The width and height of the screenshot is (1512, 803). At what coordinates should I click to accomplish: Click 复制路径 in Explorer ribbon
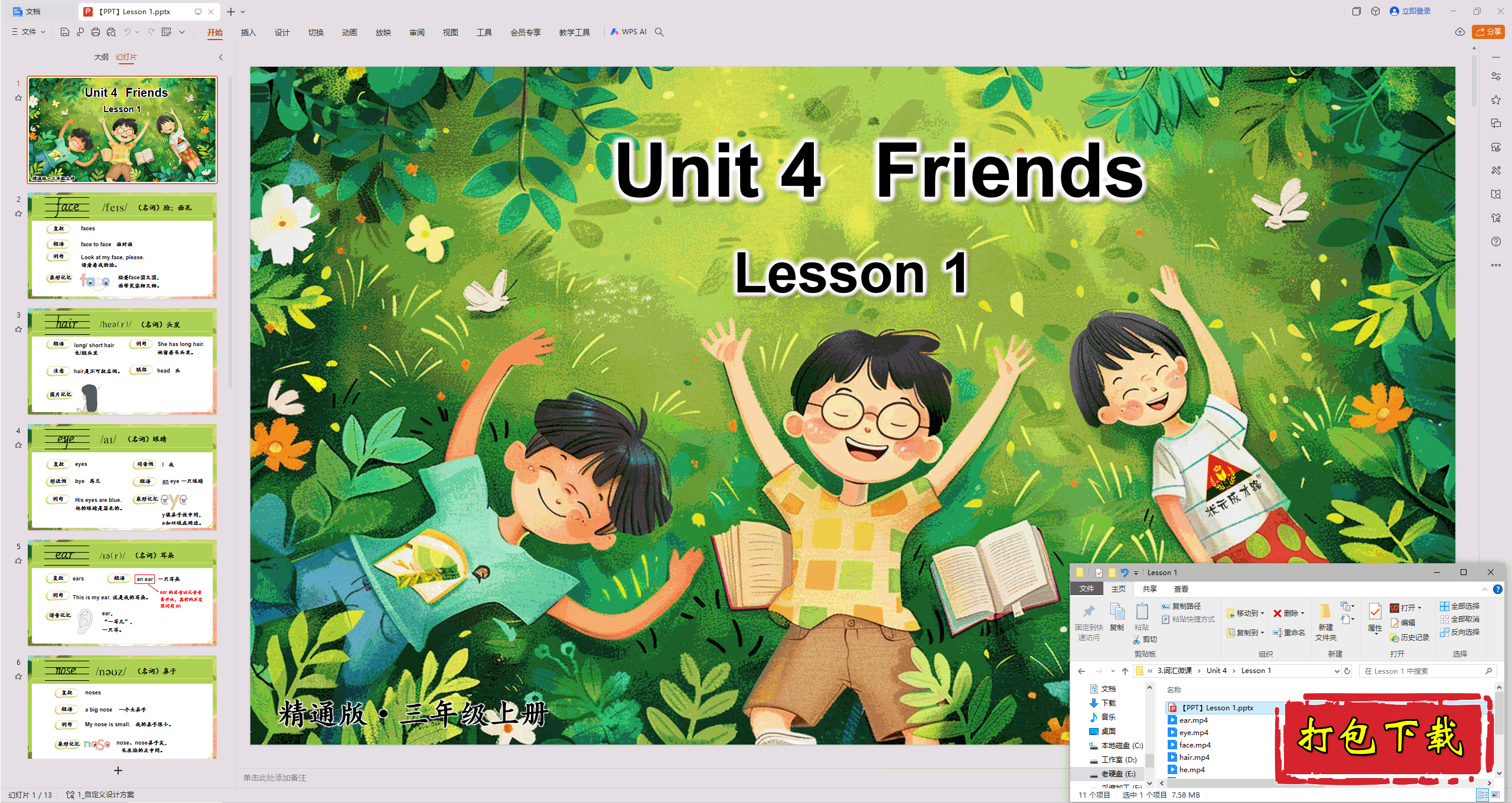(1181, 606)
